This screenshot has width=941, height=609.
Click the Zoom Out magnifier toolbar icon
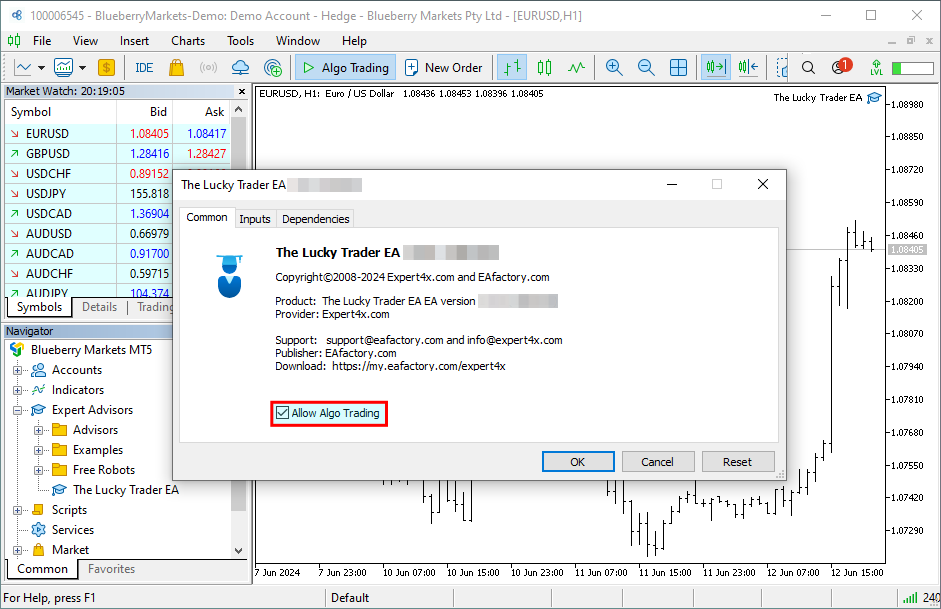click(x=646, y=68)
